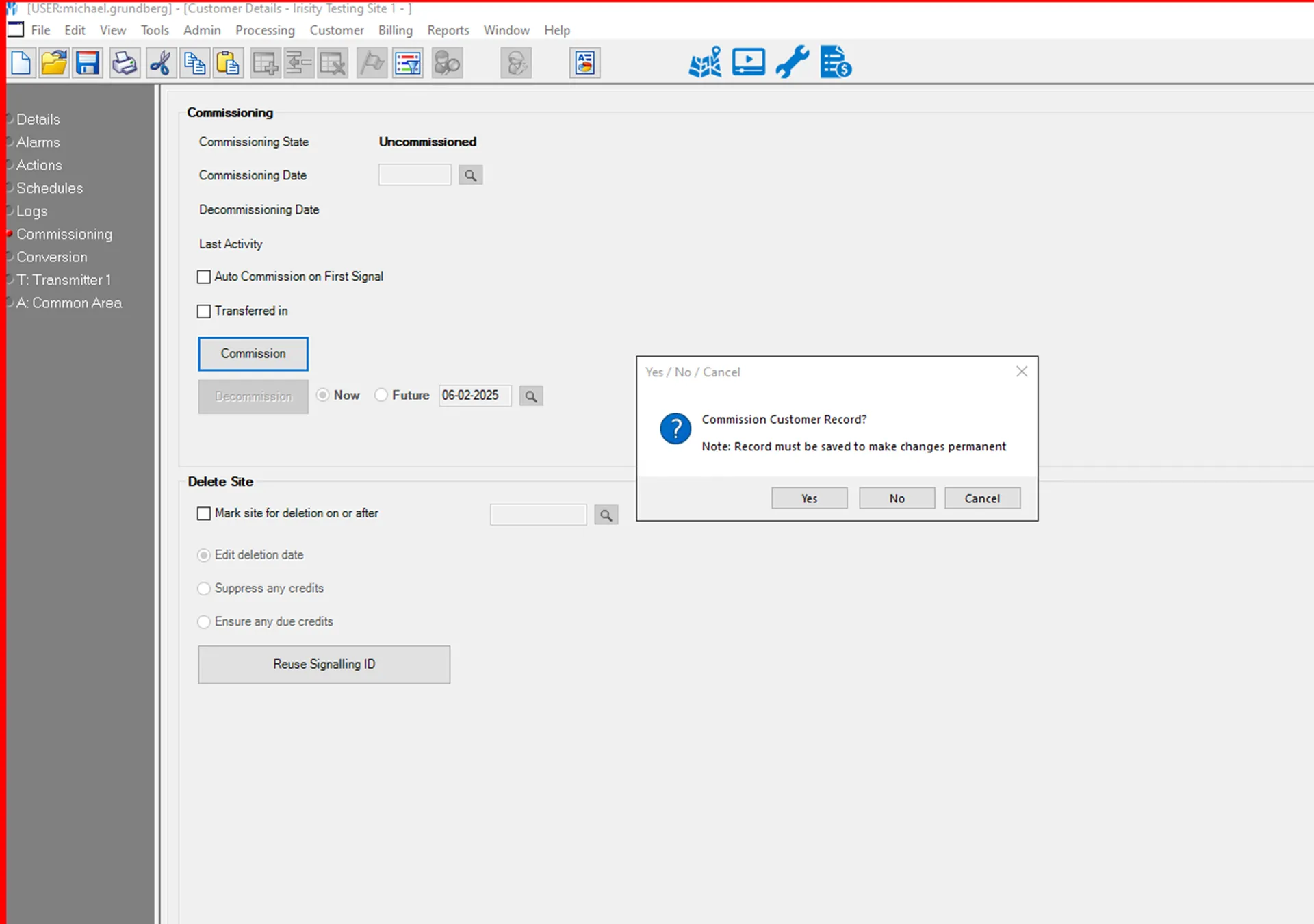
Task: Click No in the commission dialog
Action: click(897, 498)
